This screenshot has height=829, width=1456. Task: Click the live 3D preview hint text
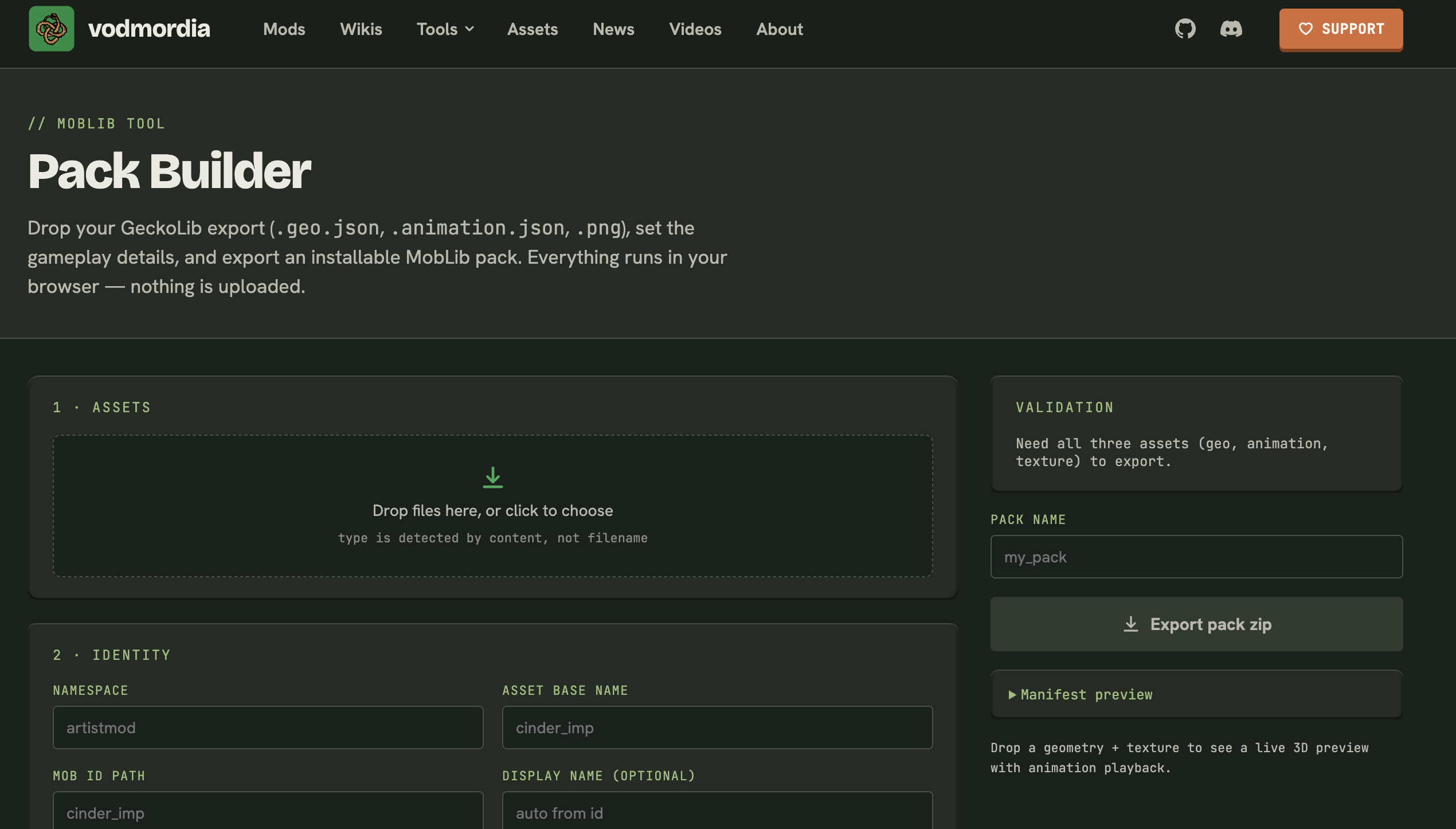(1179, 757)
